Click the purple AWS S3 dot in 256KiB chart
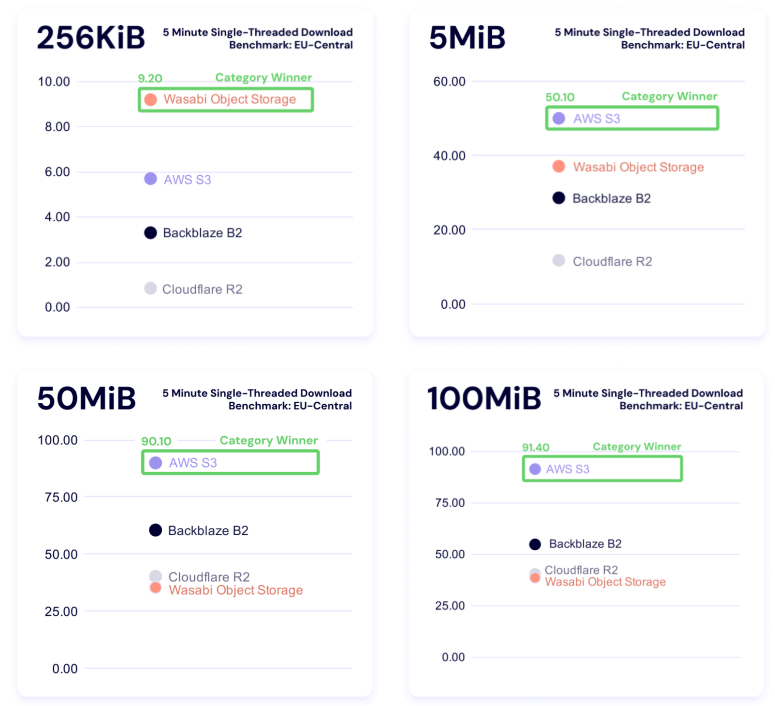This screenshot has width=775, height=706. click(x=150, y=179)
